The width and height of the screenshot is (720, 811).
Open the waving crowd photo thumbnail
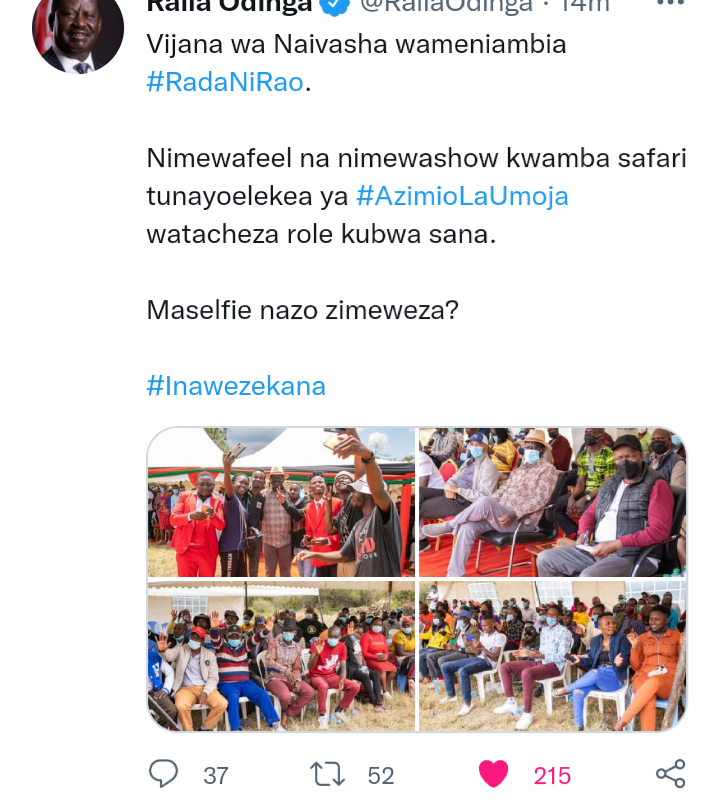[281, 656]
